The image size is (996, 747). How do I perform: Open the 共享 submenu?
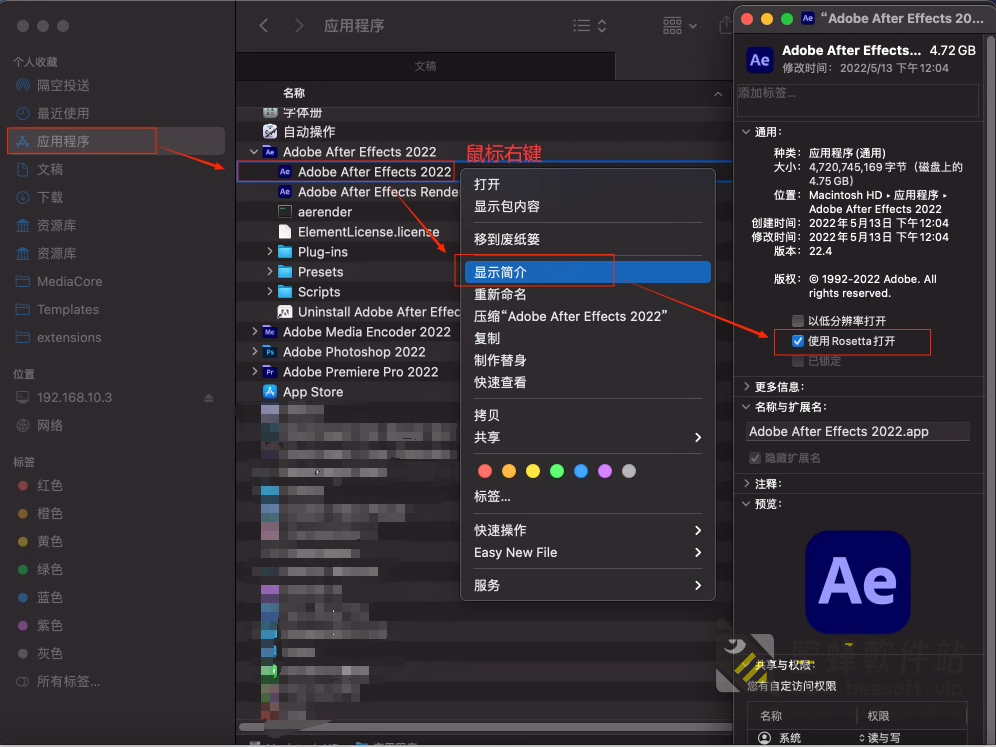588,437
